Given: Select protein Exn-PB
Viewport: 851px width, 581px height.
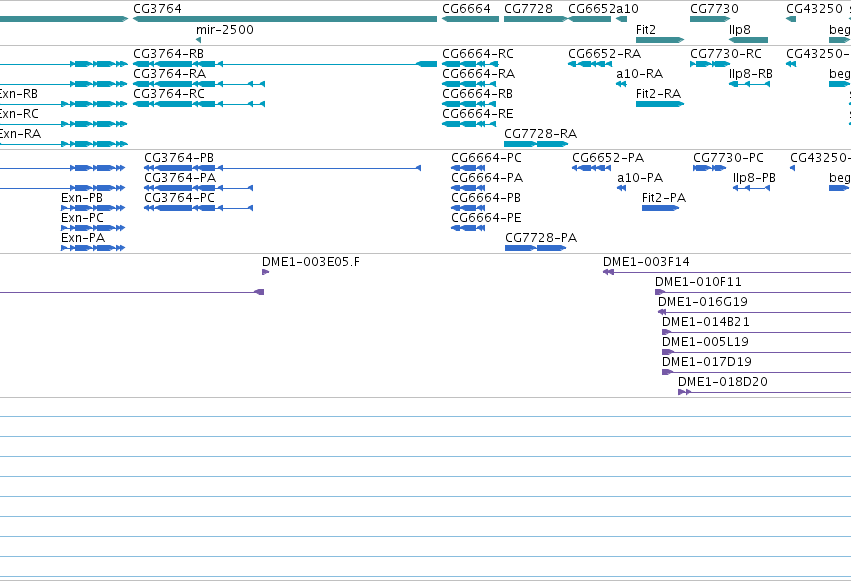Looking at the screenshot, I should point(93,208).
